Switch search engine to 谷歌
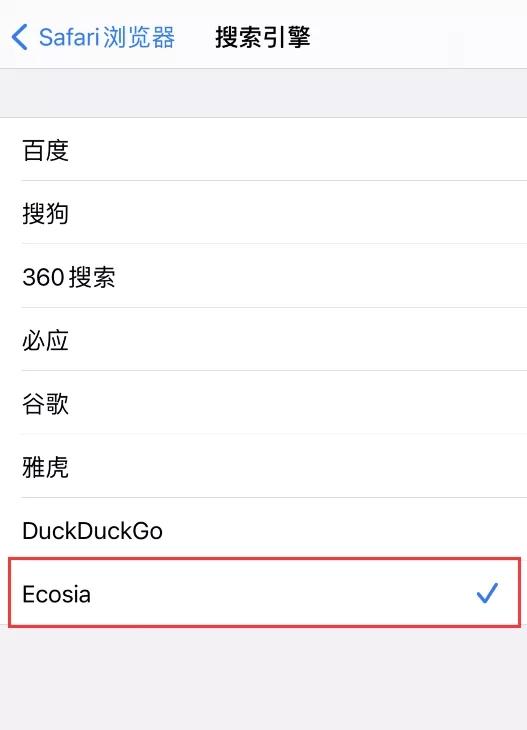Image resolution: width=527 pixels, height=730 pixels. (264, 403)
